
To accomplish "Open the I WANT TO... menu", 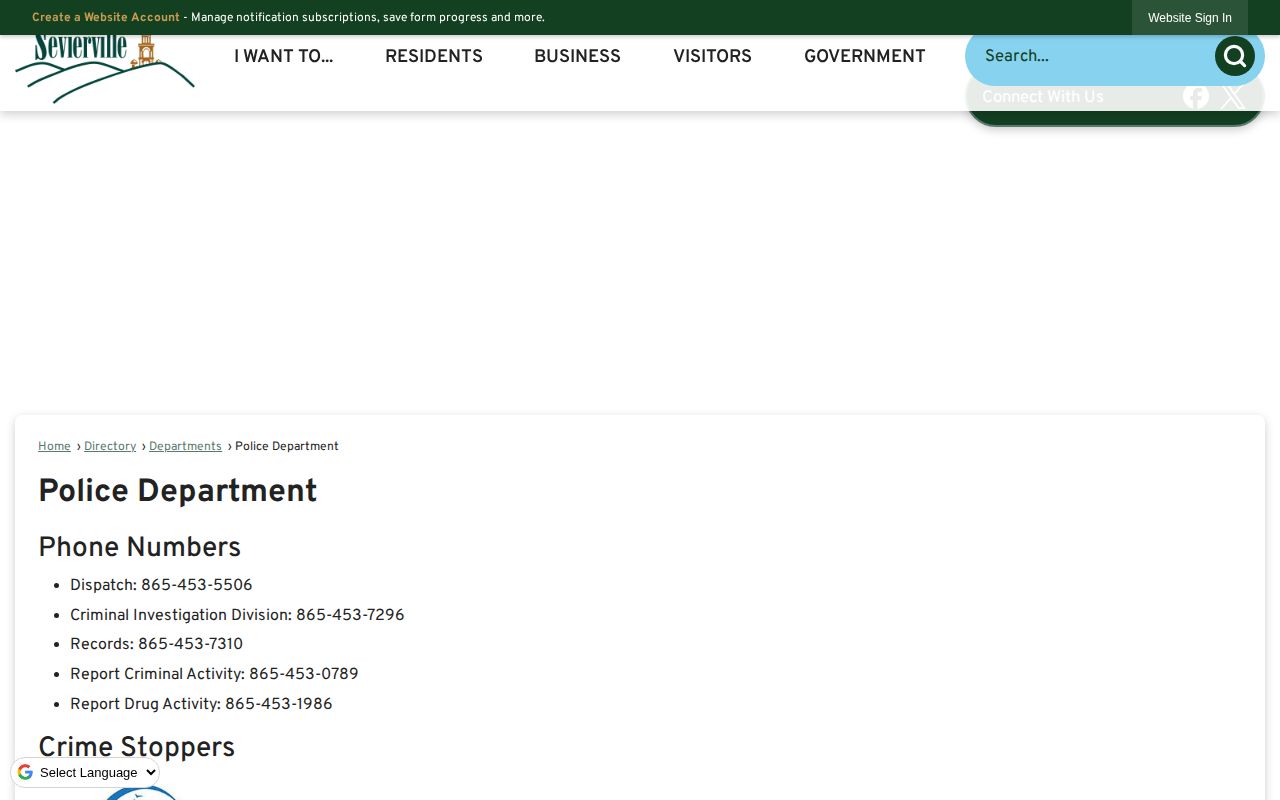I will coord(283,57).
